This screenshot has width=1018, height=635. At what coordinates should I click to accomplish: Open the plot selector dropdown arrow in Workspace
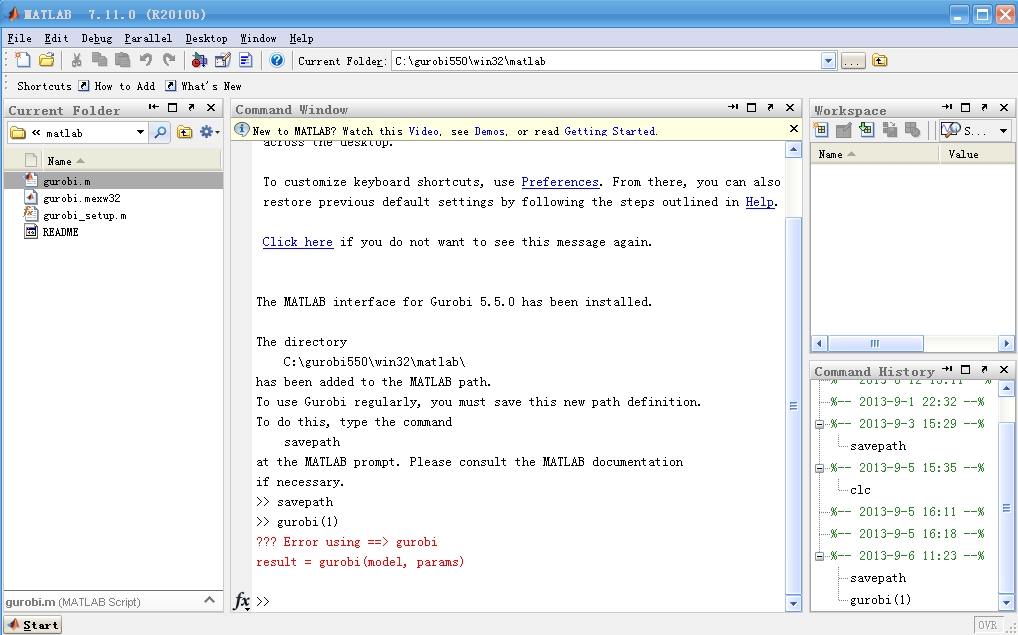pyautogui.click(x=1003, y=131)
